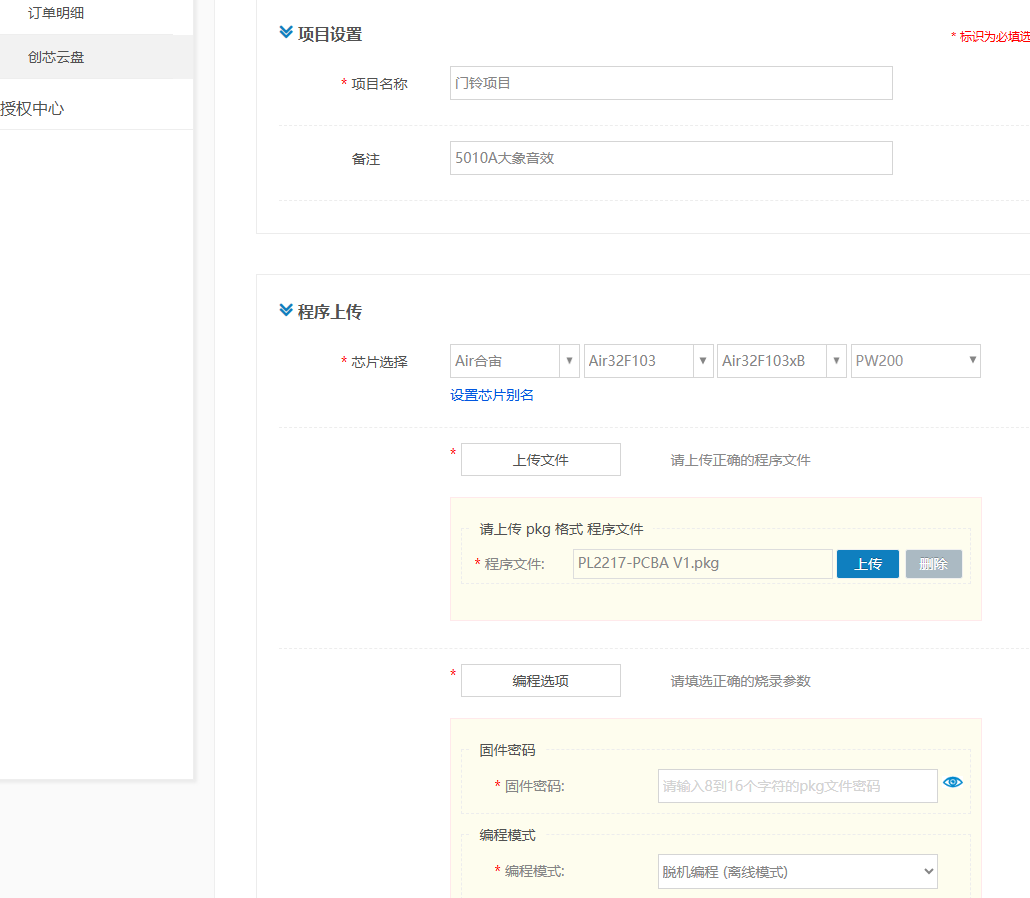Collapse the 程序上传 section chevron
This screenshot has width=1030, height=898.
(285, 312)
